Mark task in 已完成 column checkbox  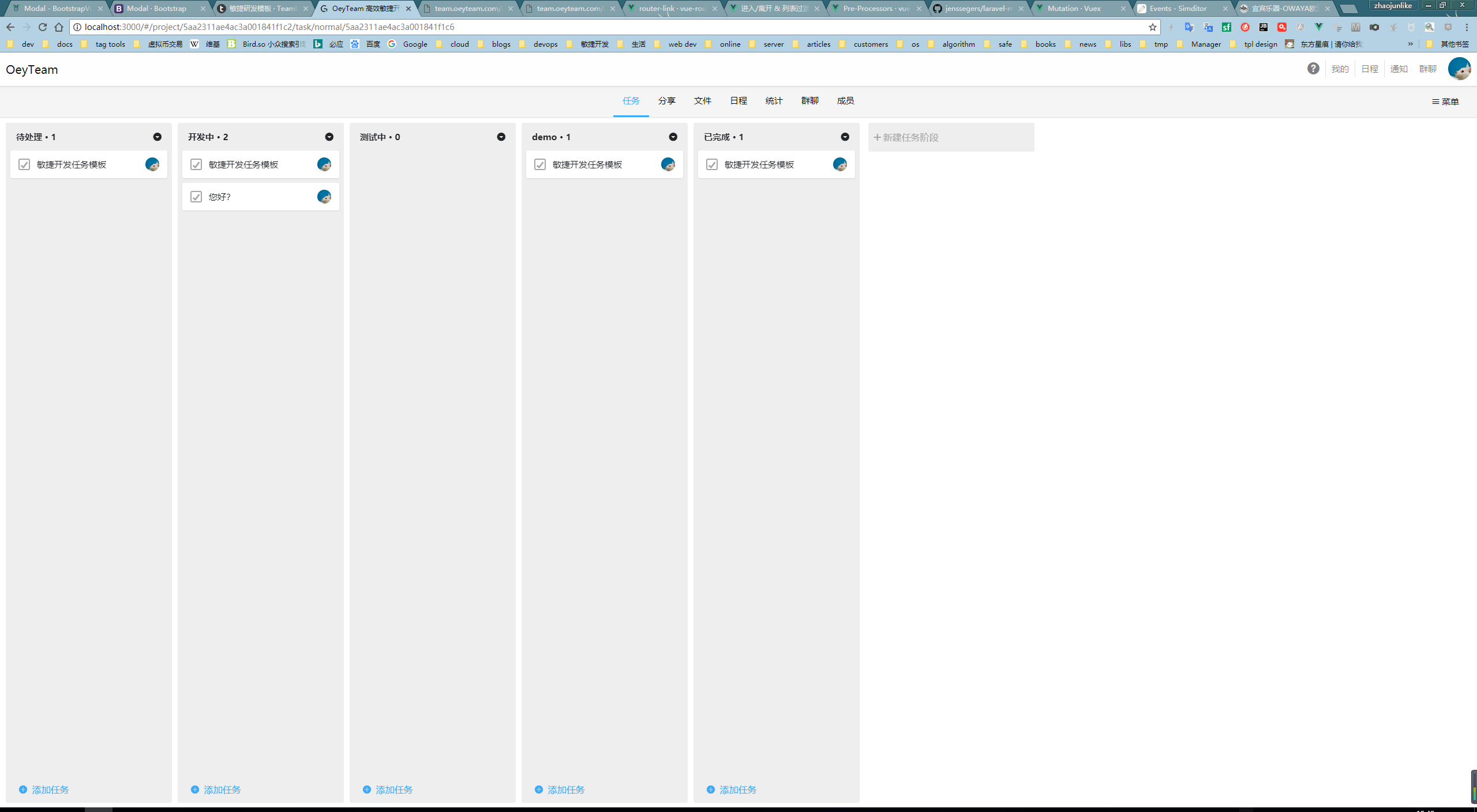pos(712,164)
